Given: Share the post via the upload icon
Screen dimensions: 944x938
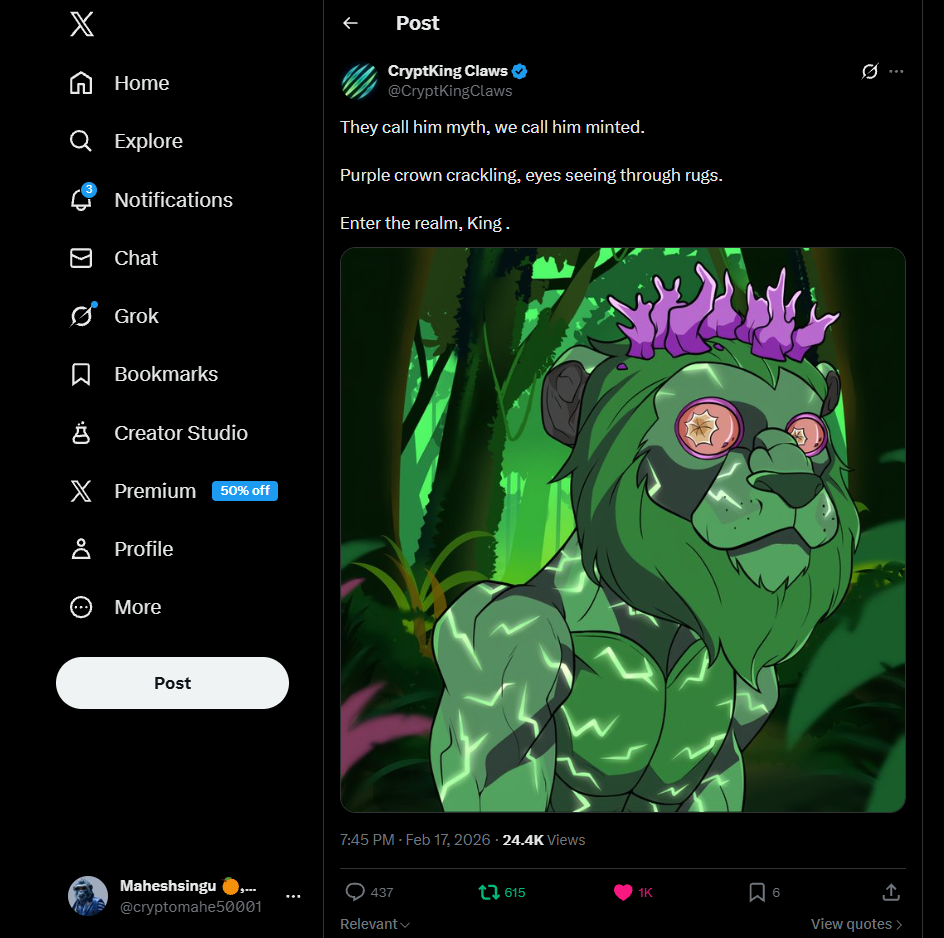Looking at the screenshot, I should (x=891, y=892).
